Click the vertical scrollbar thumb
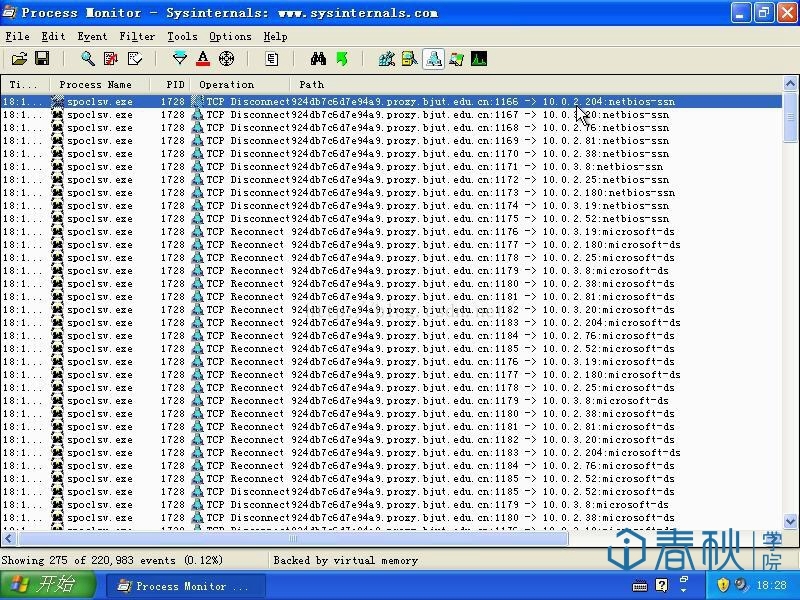 (790, 117)
